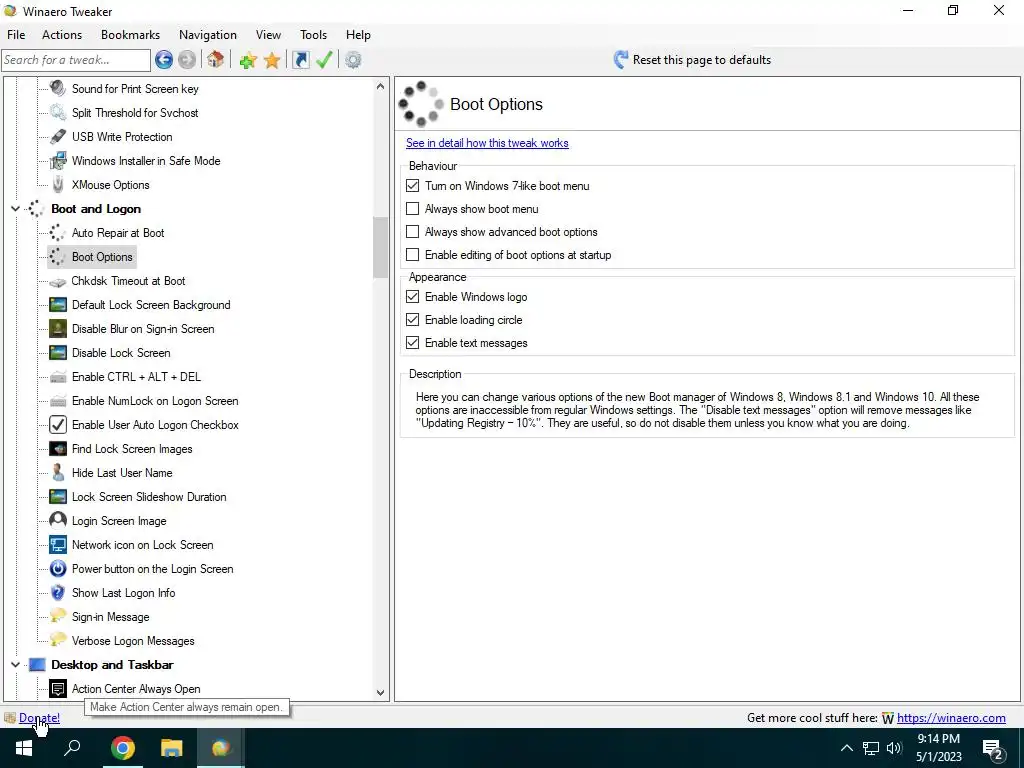Screen dimensions: 1024x768
Task: Select Login Screen Image user icon
Action: (58, 520)
